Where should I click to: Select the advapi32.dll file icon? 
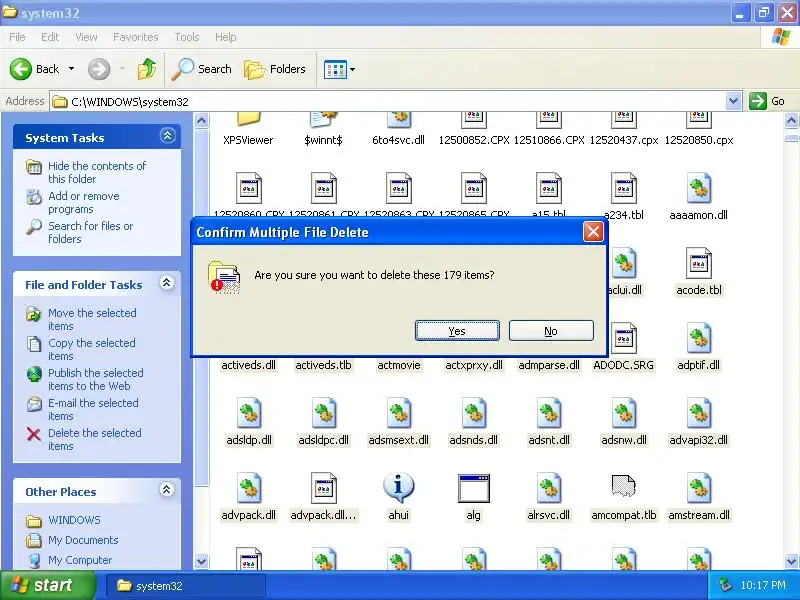pyautogui.click(x=698, y=413)
